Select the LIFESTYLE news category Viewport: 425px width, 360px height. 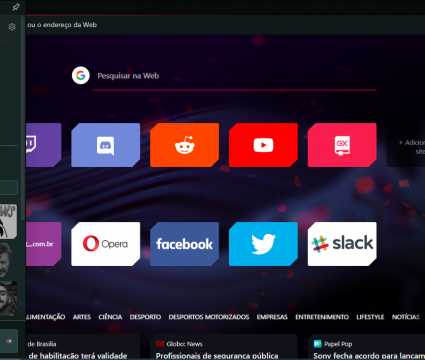(370, 317)
